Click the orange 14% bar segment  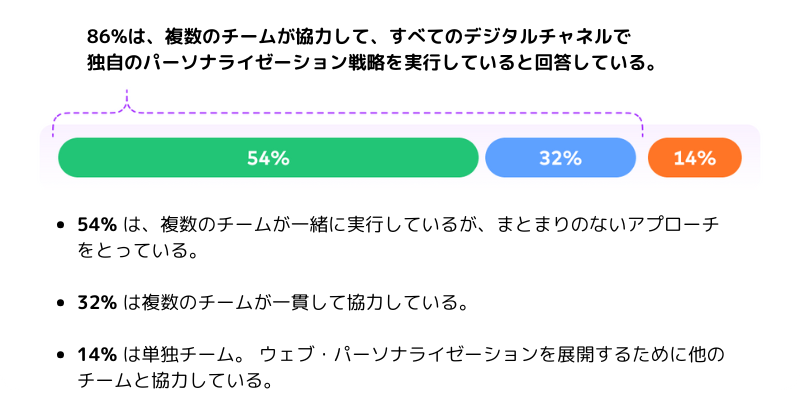pos(694,158)
